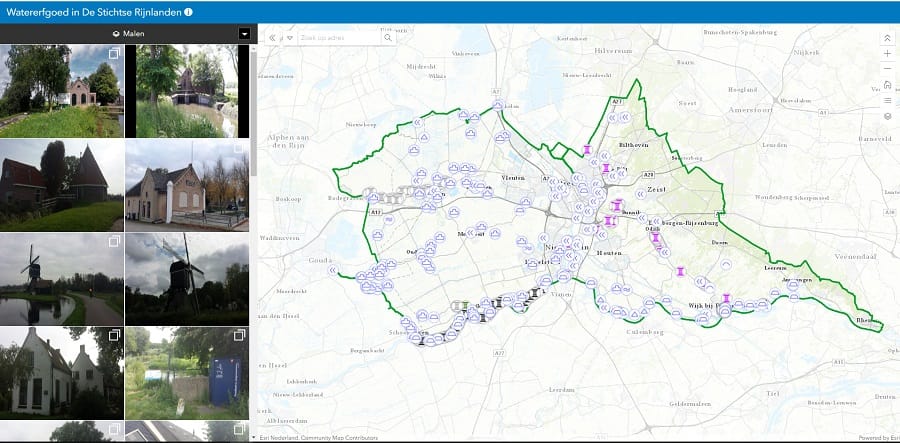Select the green-topped marker near the Lek river
The width and height of the screenshot is (900, 443).
pos(465,305)
